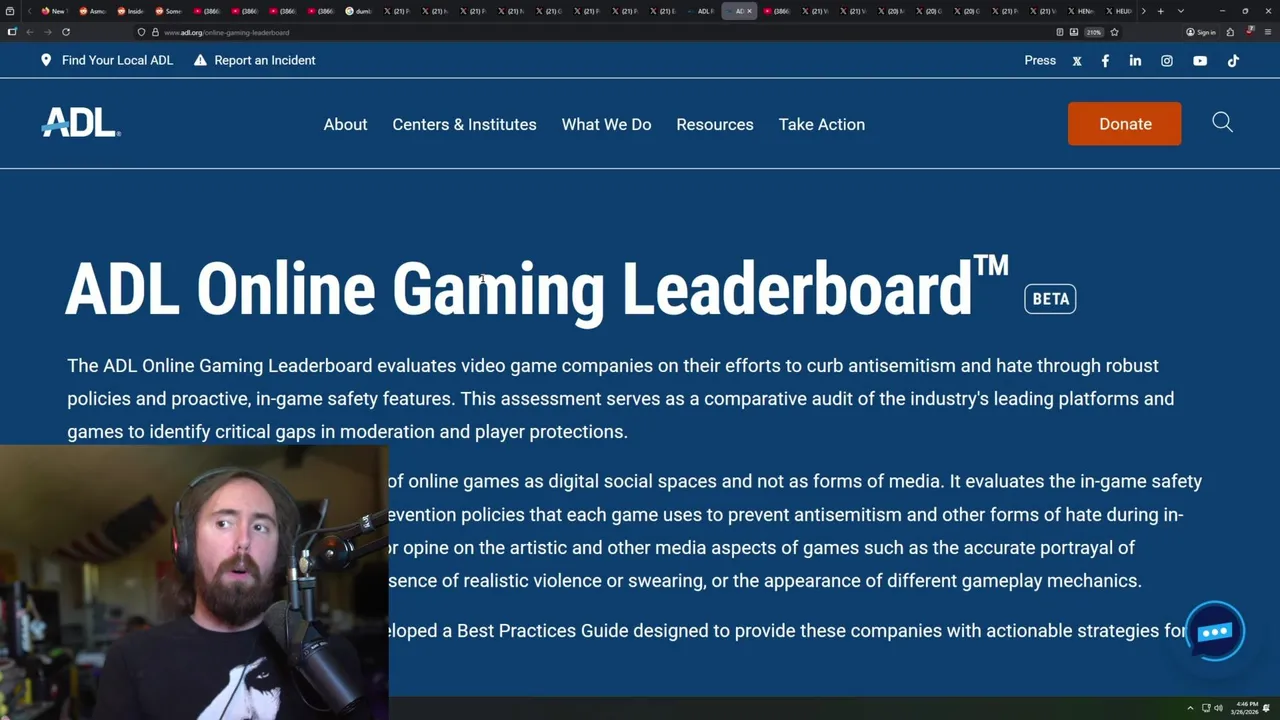Screen dimensions: 1280x720
Task: Switch to the Google 'dumb' tab
Action: (358, 11)
